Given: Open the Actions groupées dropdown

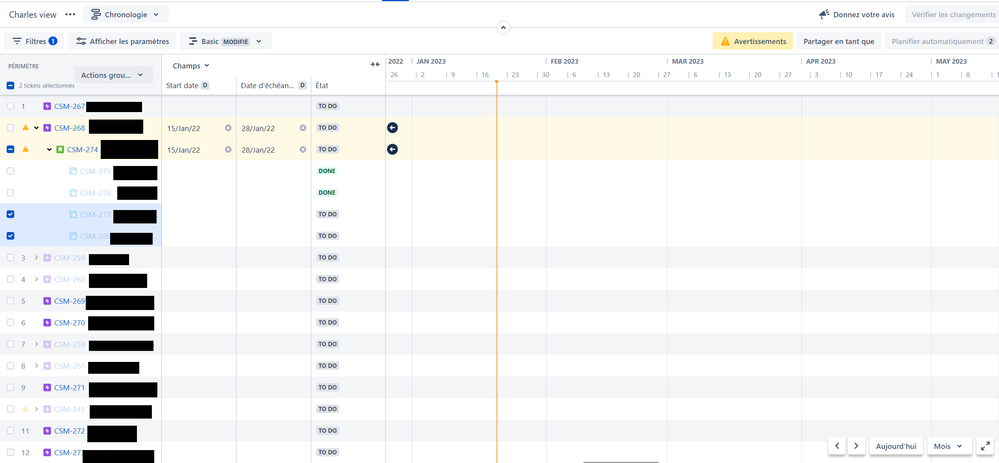Looking at the screenshot, I should click(114, 75).
